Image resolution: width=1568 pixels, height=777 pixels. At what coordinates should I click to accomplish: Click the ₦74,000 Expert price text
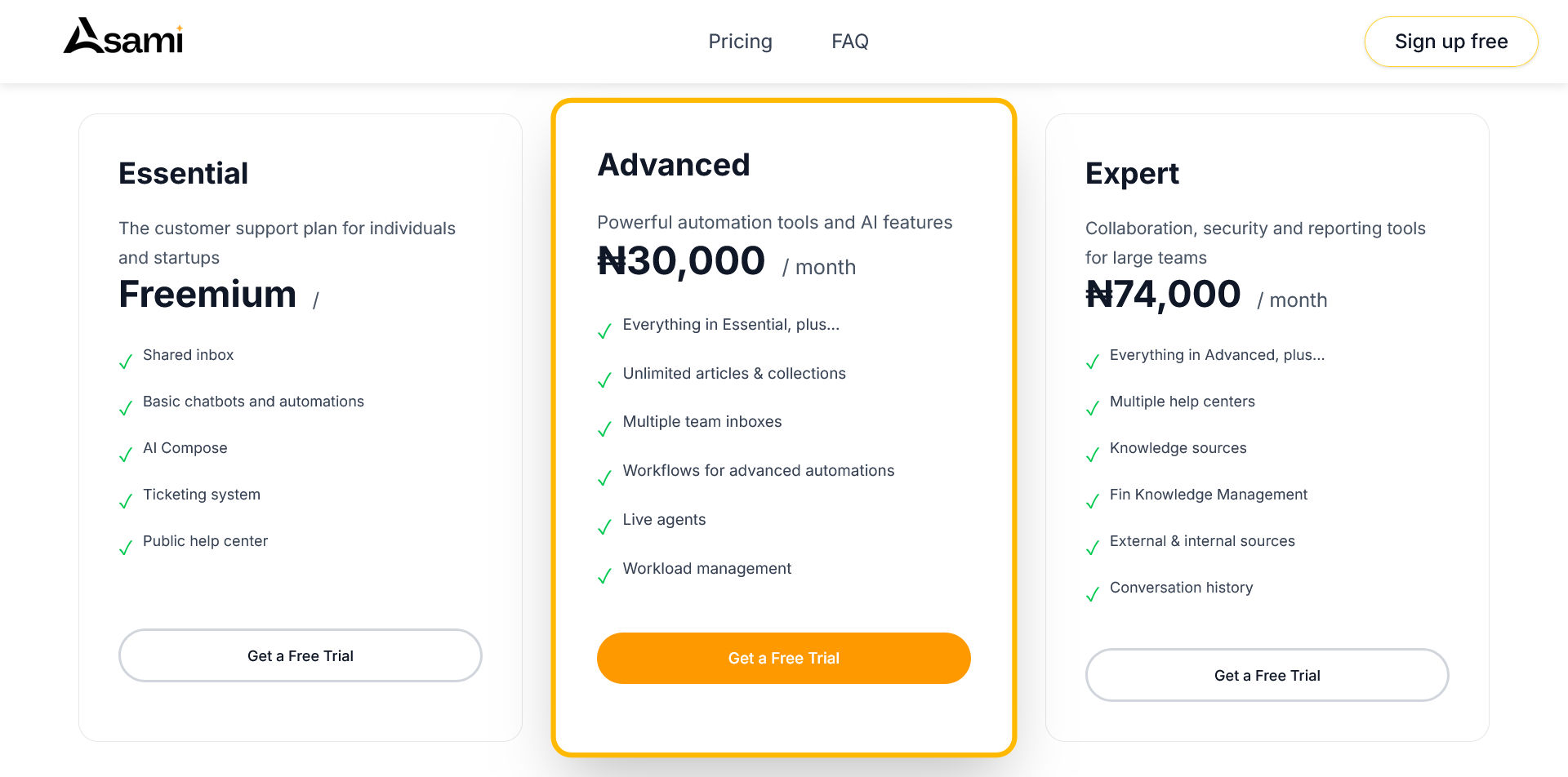pyautogui.click(x=1163, y=295)
